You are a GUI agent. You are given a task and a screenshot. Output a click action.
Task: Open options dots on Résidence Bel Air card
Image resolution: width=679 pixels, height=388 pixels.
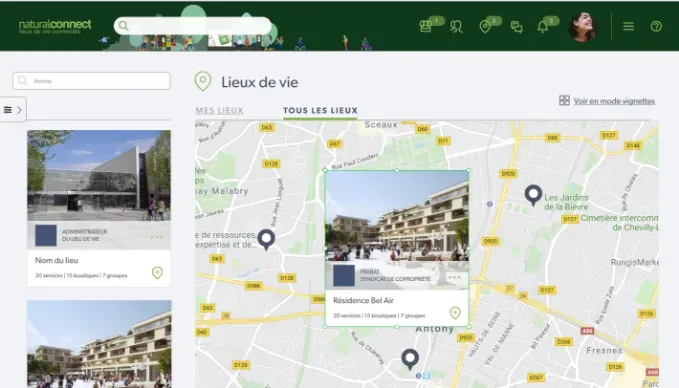454,277
